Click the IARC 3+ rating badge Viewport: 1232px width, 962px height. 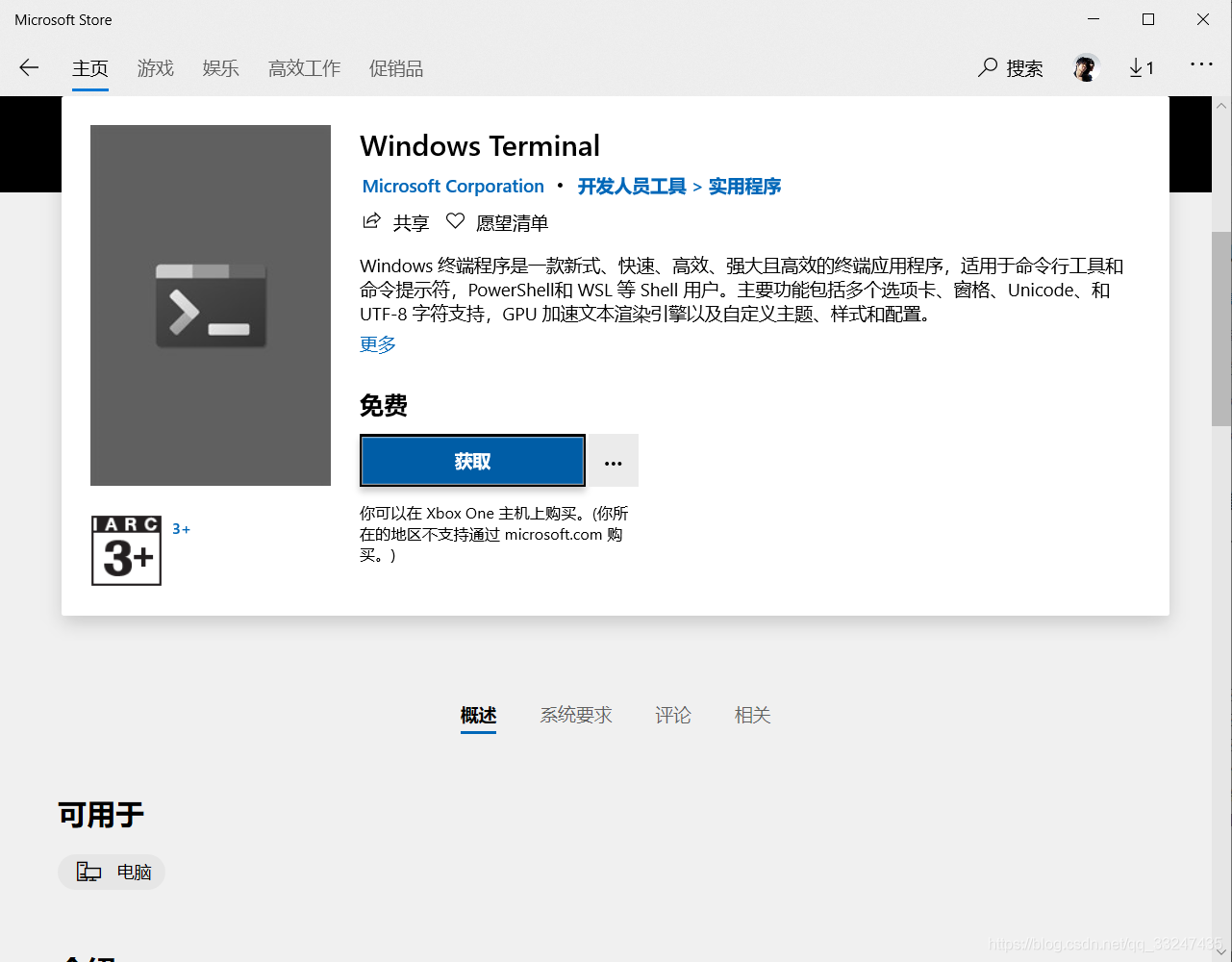(126, 550)
